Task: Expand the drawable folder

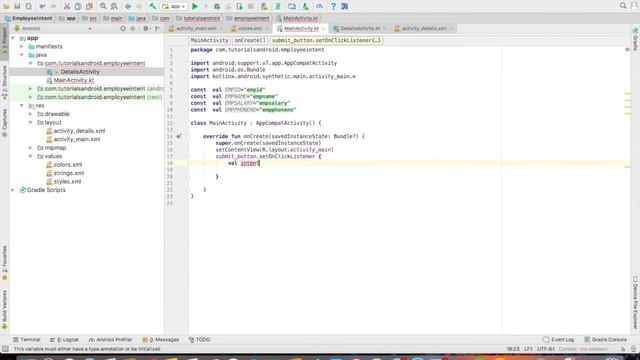Action: pyautogui.click(x=31, y=114)
